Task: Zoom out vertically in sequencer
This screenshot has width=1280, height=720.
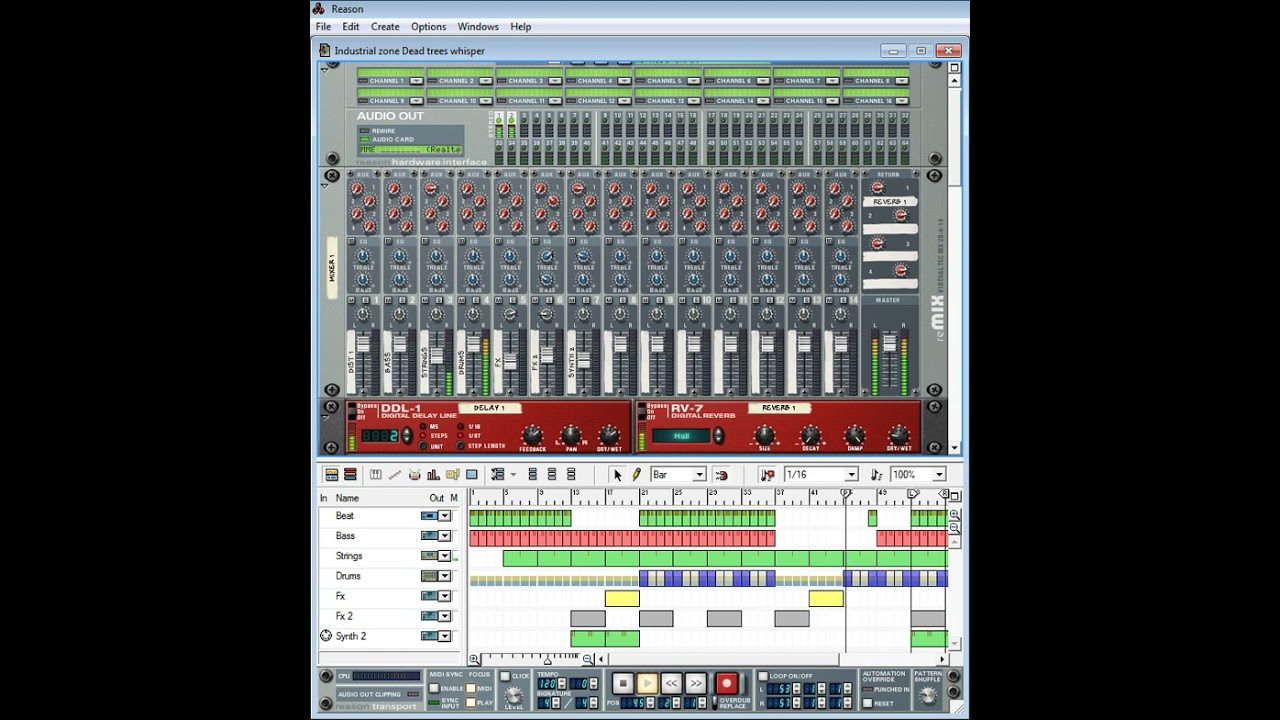Action: 954,528
